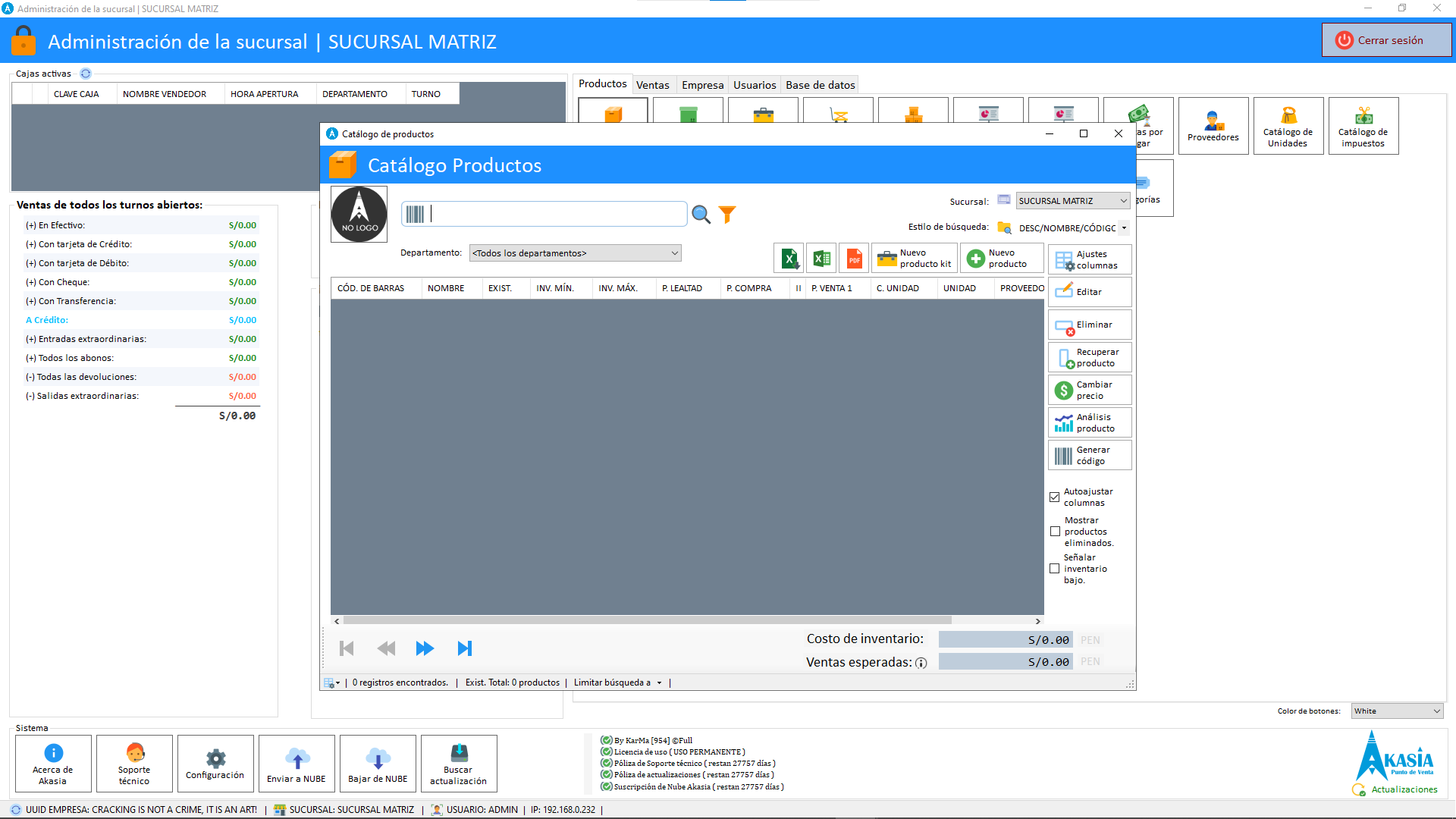This screenshot has height=819, width=1456.
Task: Toggle Autoajustar columnas checkbox
Action: (x=1054, y=497)
